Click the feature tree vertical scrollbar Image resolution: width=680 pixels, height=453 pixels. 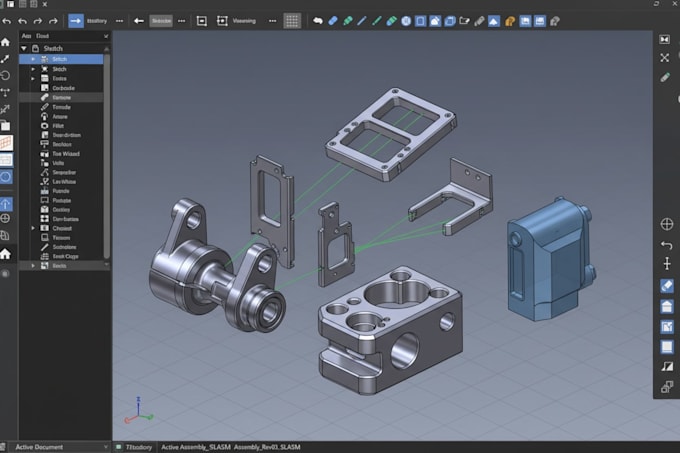coord(107,156)
